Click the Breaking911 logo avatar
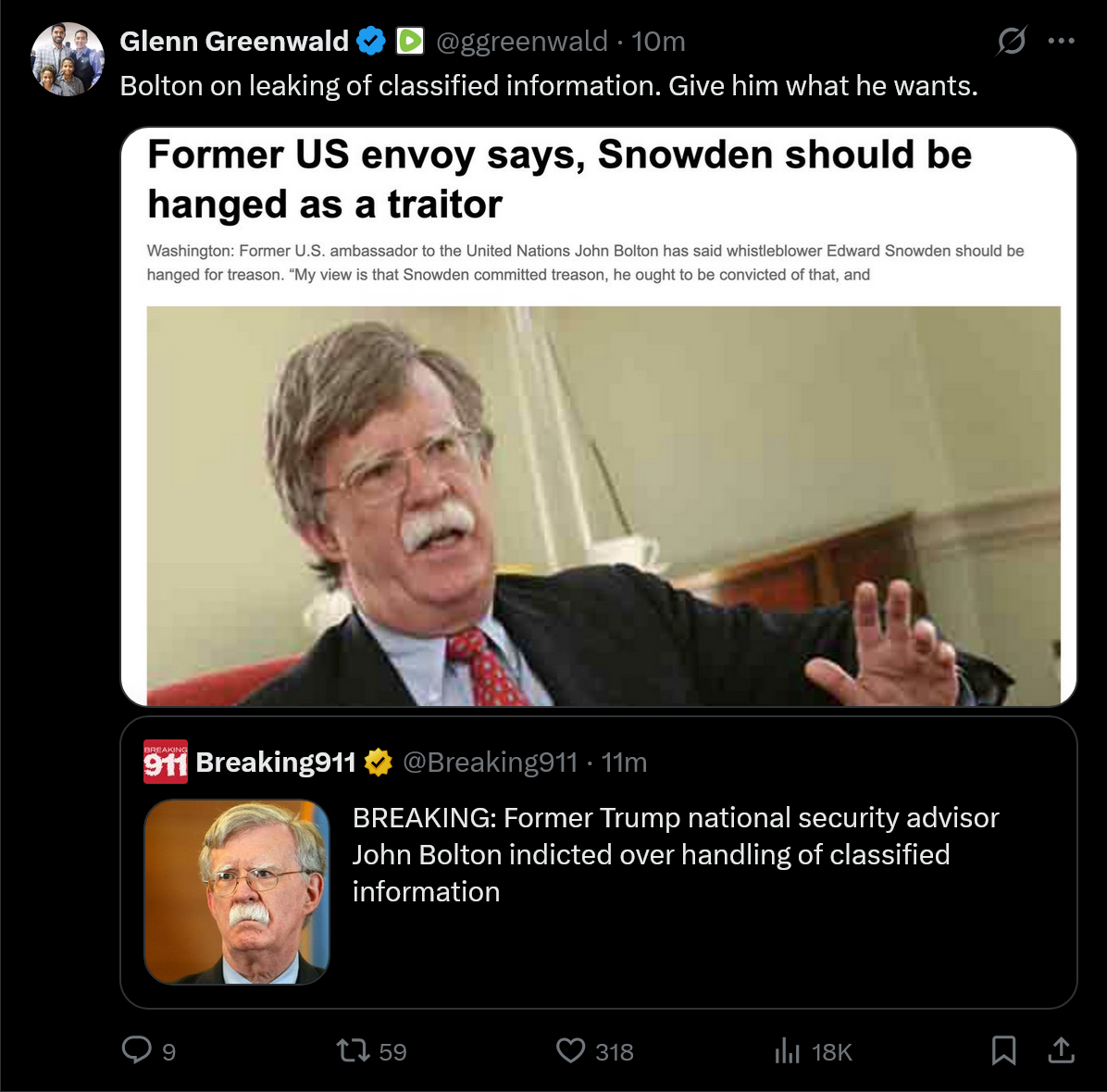 [x=165, y=762]
